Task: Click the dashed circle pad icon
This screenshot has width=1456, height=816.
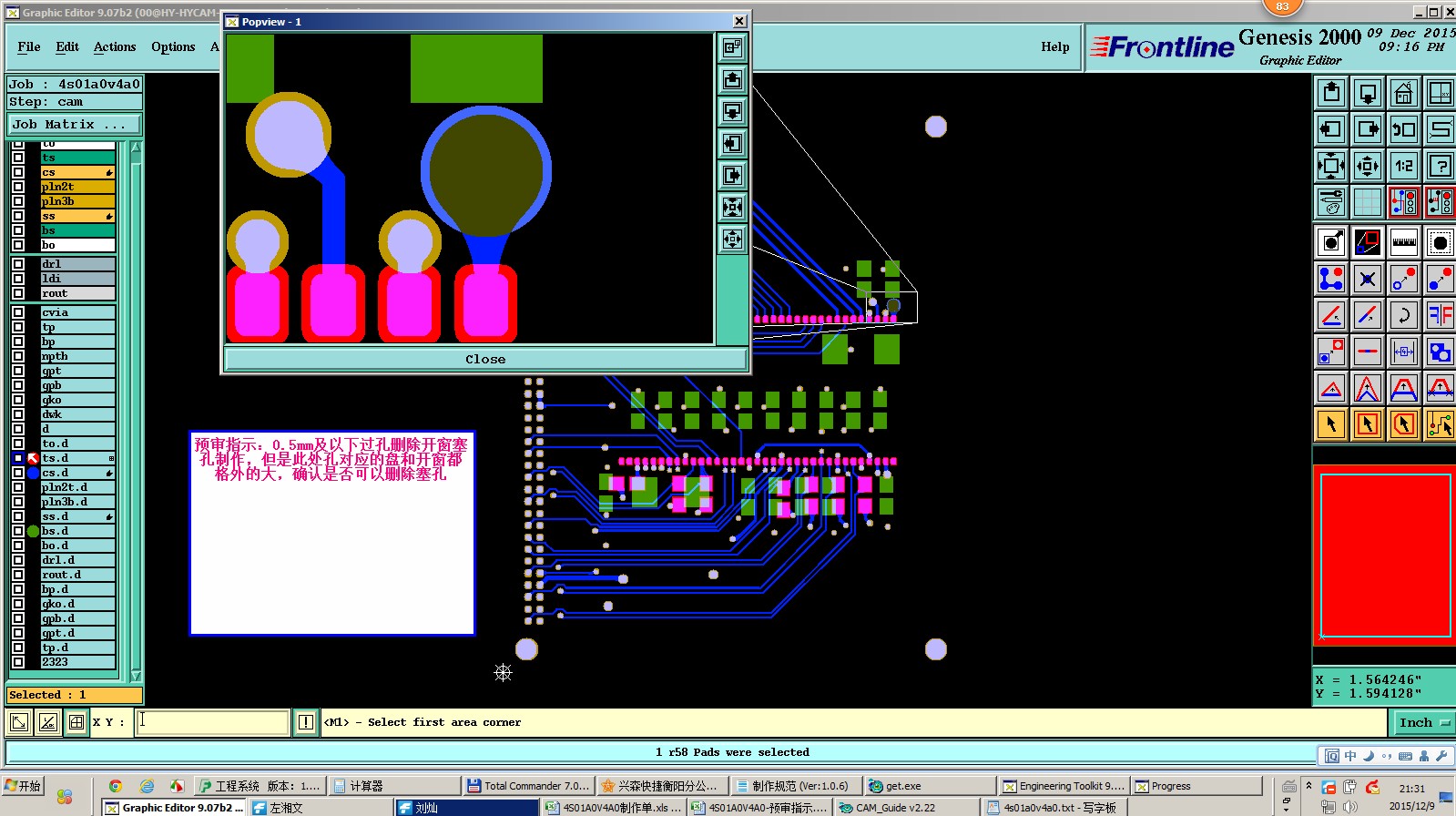Action: [1441, 242]
